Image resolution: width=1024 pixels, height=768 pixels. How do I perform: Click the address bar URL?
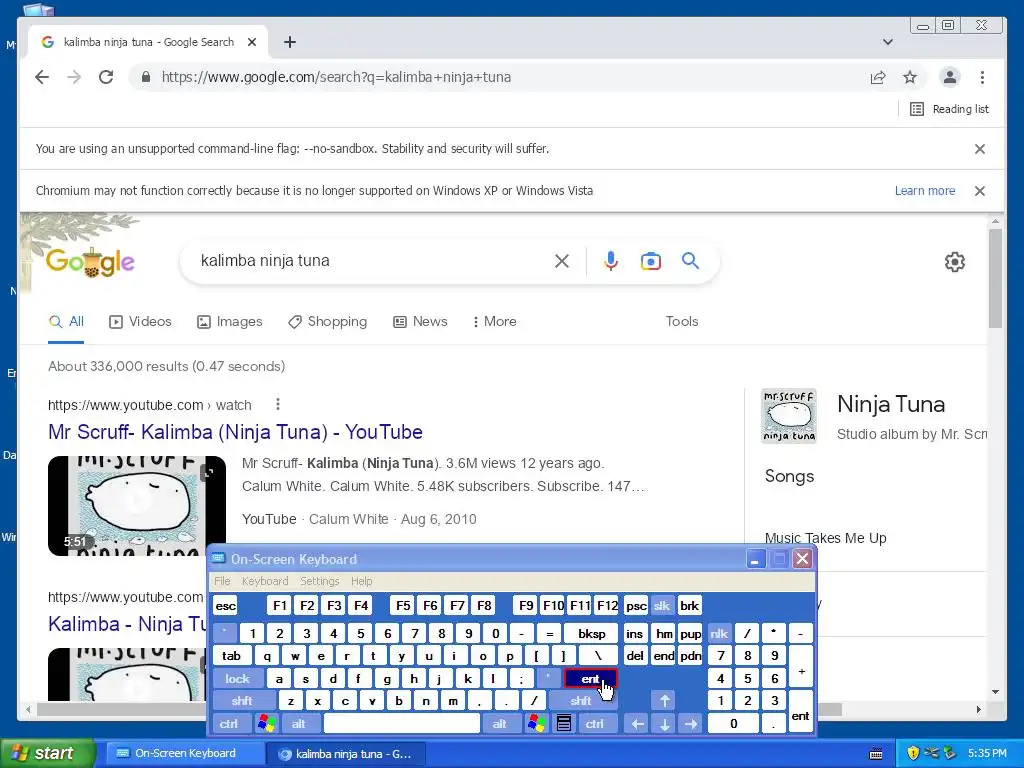pyautogui.click(x=336, y=77)
